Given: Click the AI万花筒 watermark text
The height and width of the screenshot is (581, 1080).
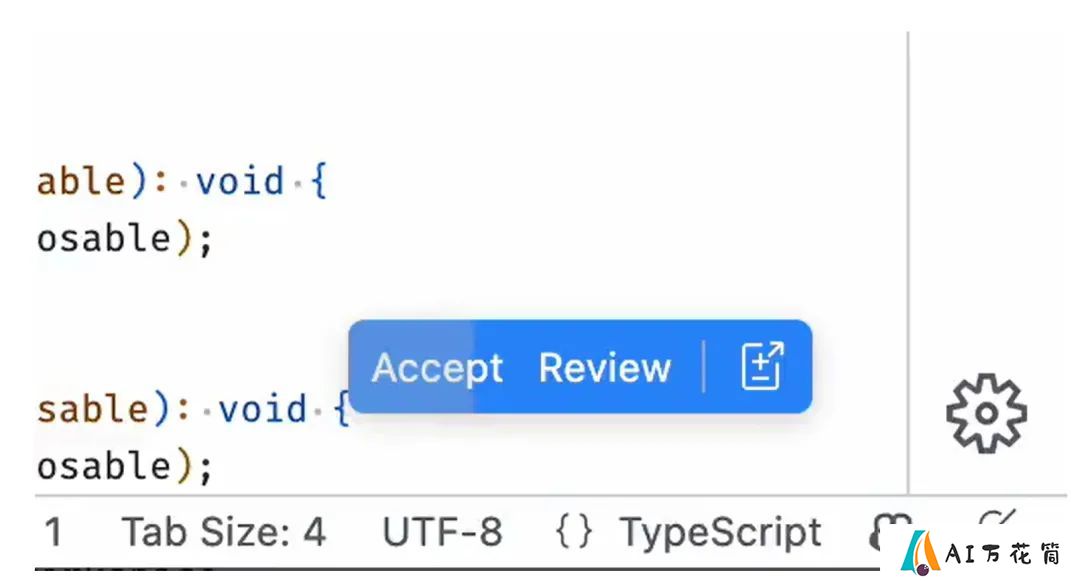Looking at the screenshot, I should [x=1002, y=553].
